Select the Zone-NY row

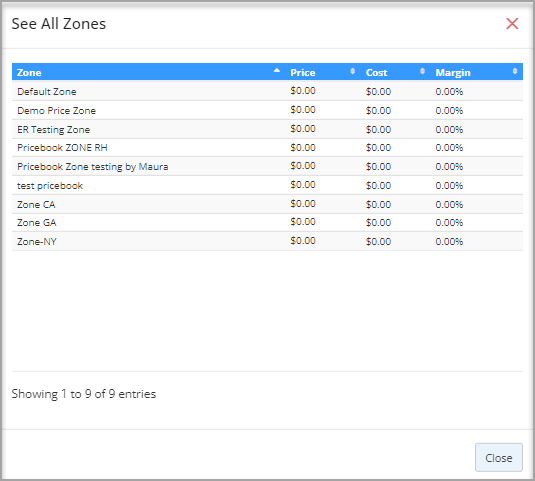pyautogui.click(x=267, y=242)
